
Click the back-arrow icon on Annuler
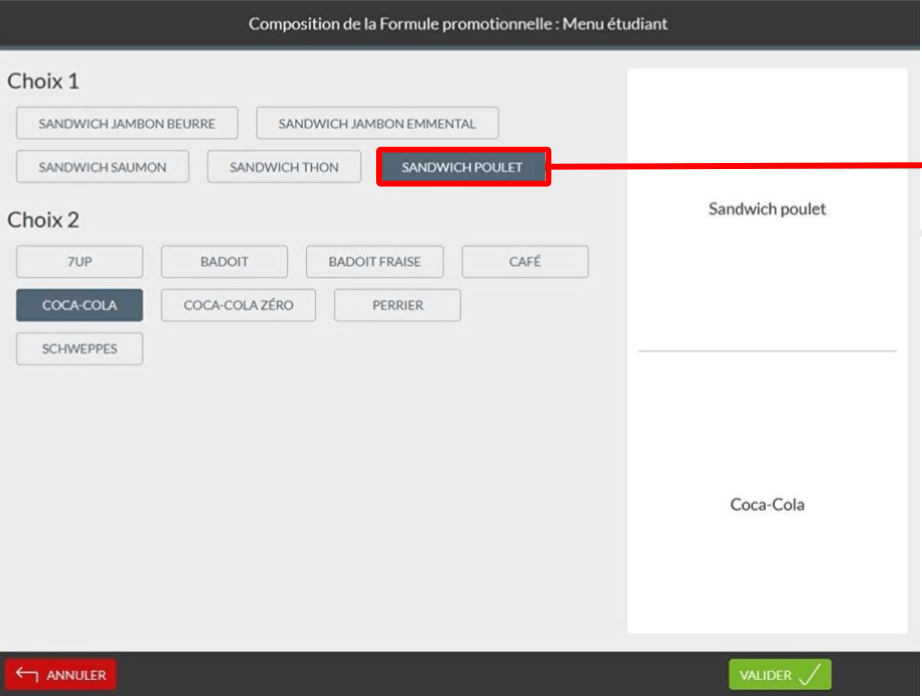click(x=26, y=674)
